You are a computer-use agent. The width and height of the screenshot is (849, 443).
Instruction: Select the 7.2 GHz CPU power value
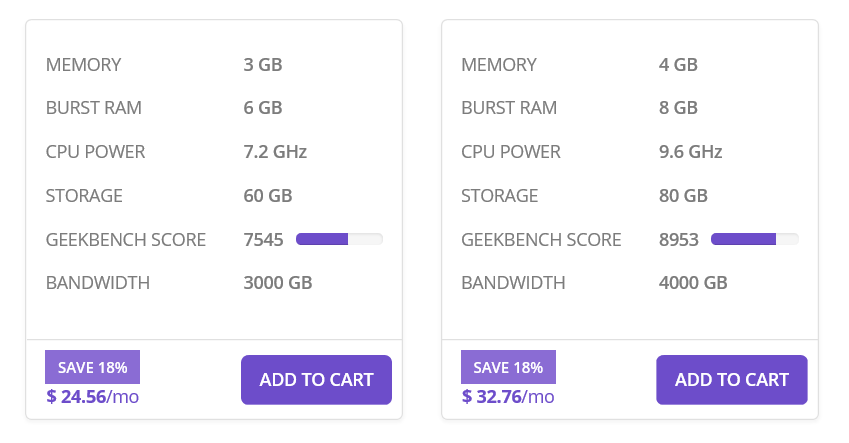point(275,152)
